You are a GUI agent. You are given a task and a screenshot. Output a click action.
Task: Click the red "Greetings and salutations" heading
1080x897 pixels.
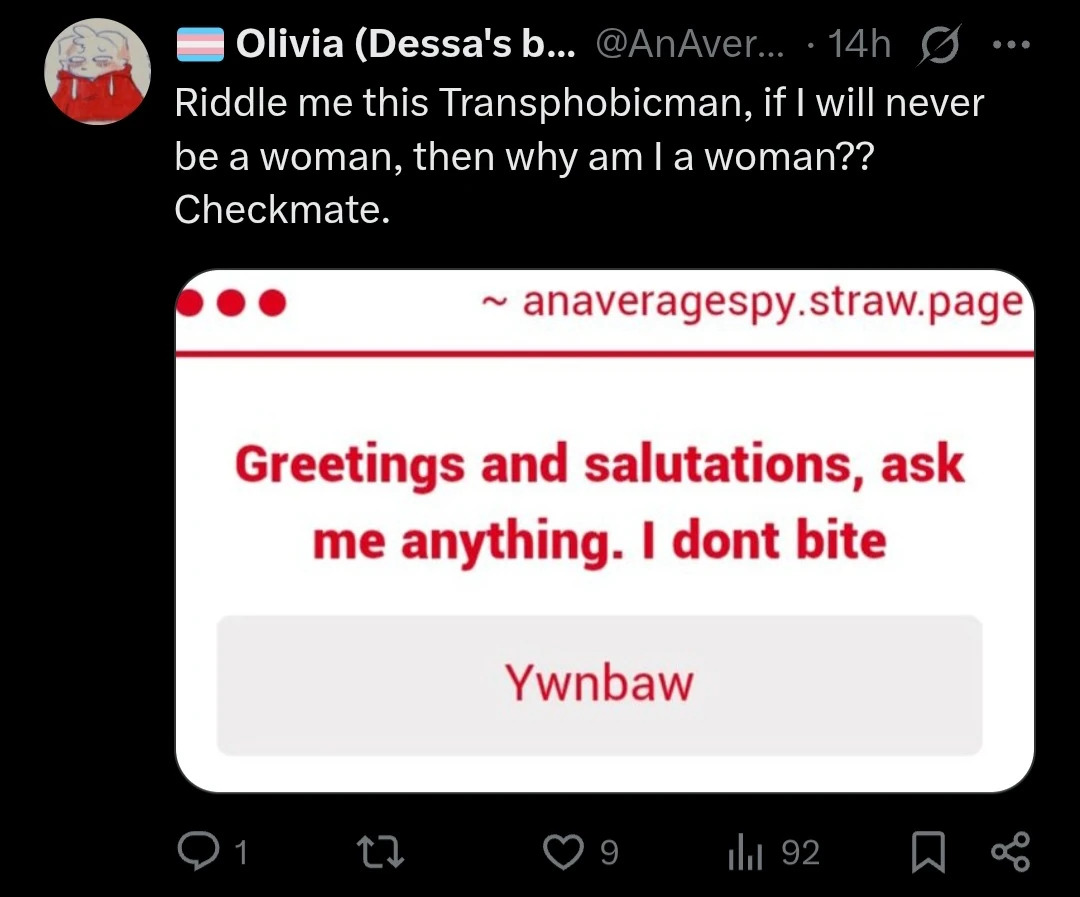click(x=599, y=503)
